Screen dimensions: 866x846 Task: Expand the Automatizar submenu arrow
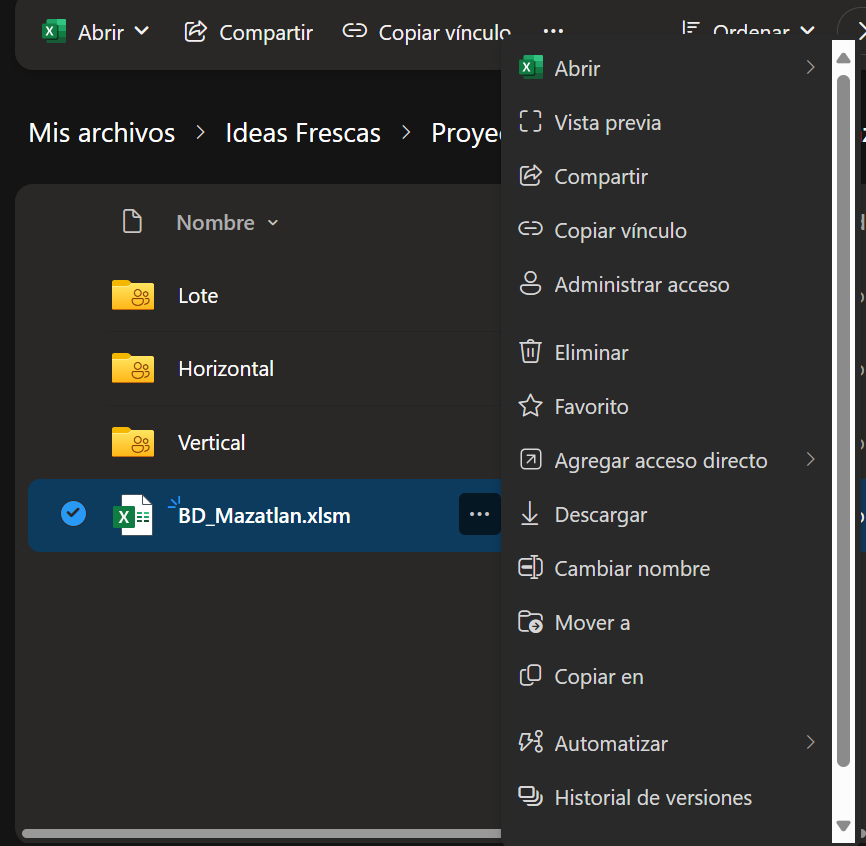[810, 743]
